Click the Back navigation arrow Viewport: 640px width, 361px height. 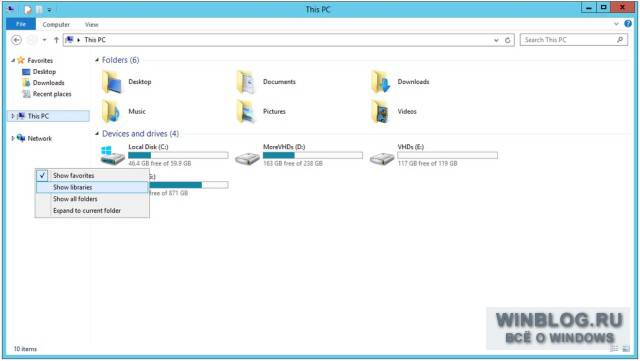16,40
